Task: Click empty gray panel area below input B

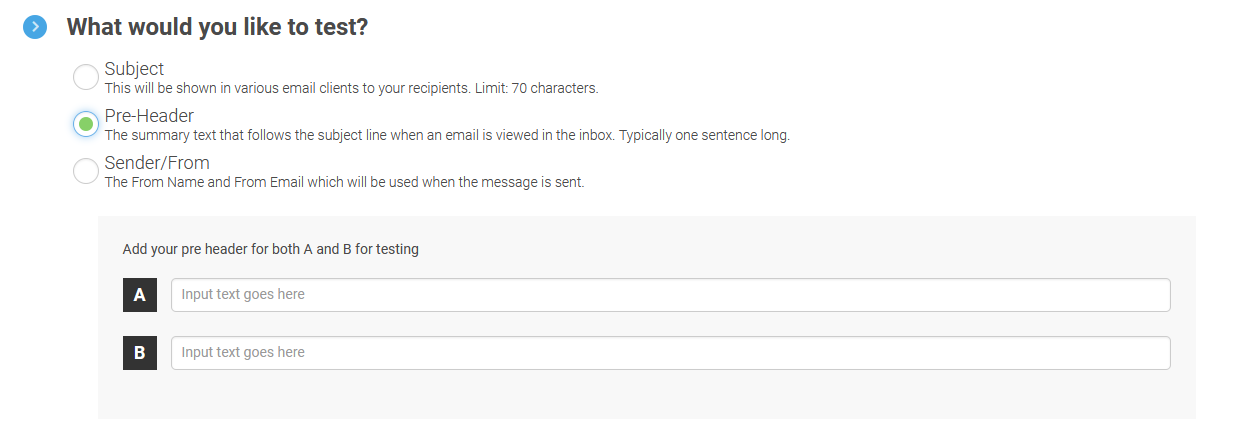Action: pos(646,396)
